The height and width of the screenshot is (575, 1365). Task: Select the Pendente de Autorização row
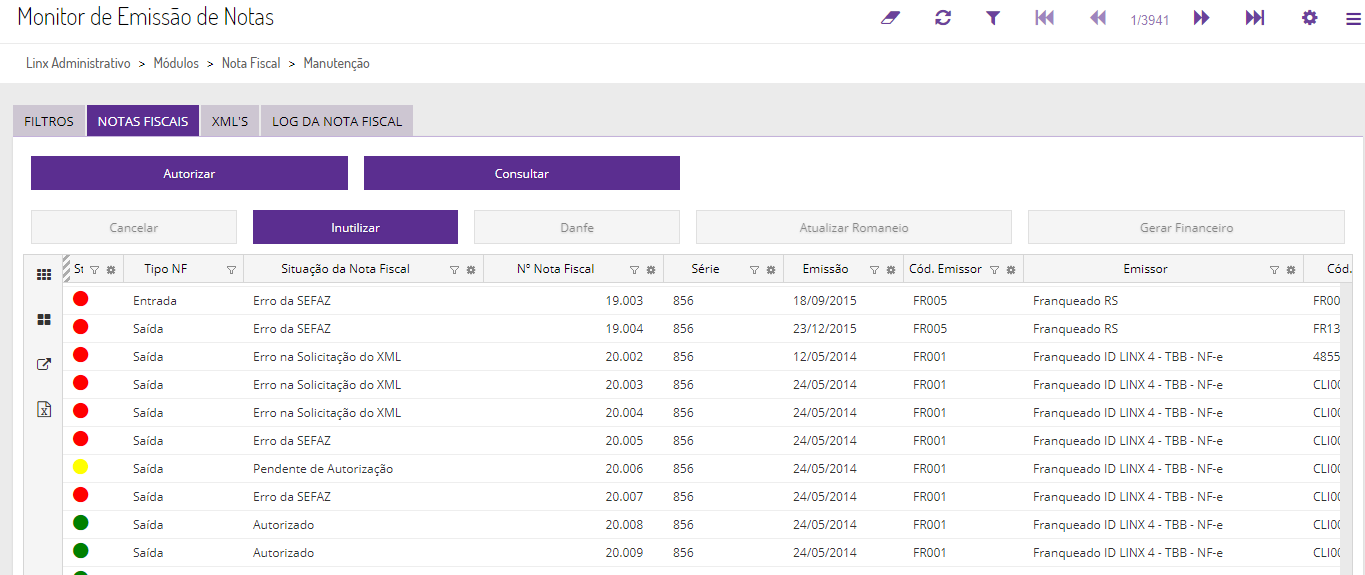(x=323, y=468)
